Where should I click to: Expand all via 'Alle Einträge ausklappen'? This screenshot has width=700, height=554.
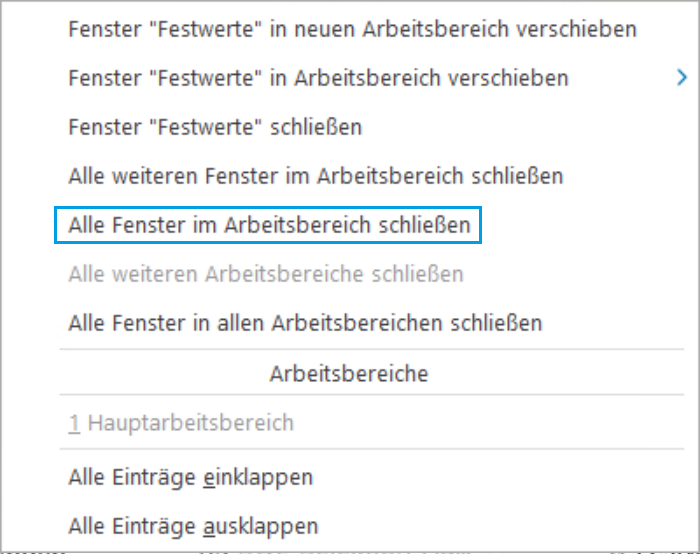[x=193, y=525]
